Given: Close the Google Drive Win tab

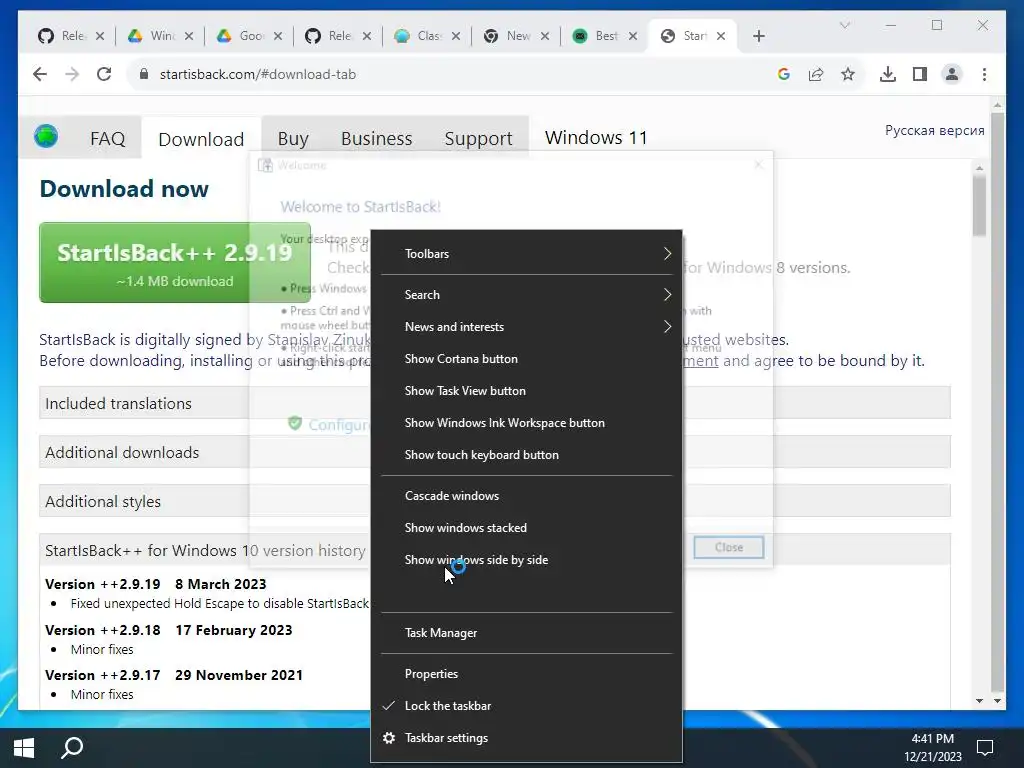Looking at the screenshot, I should [189, 36].
